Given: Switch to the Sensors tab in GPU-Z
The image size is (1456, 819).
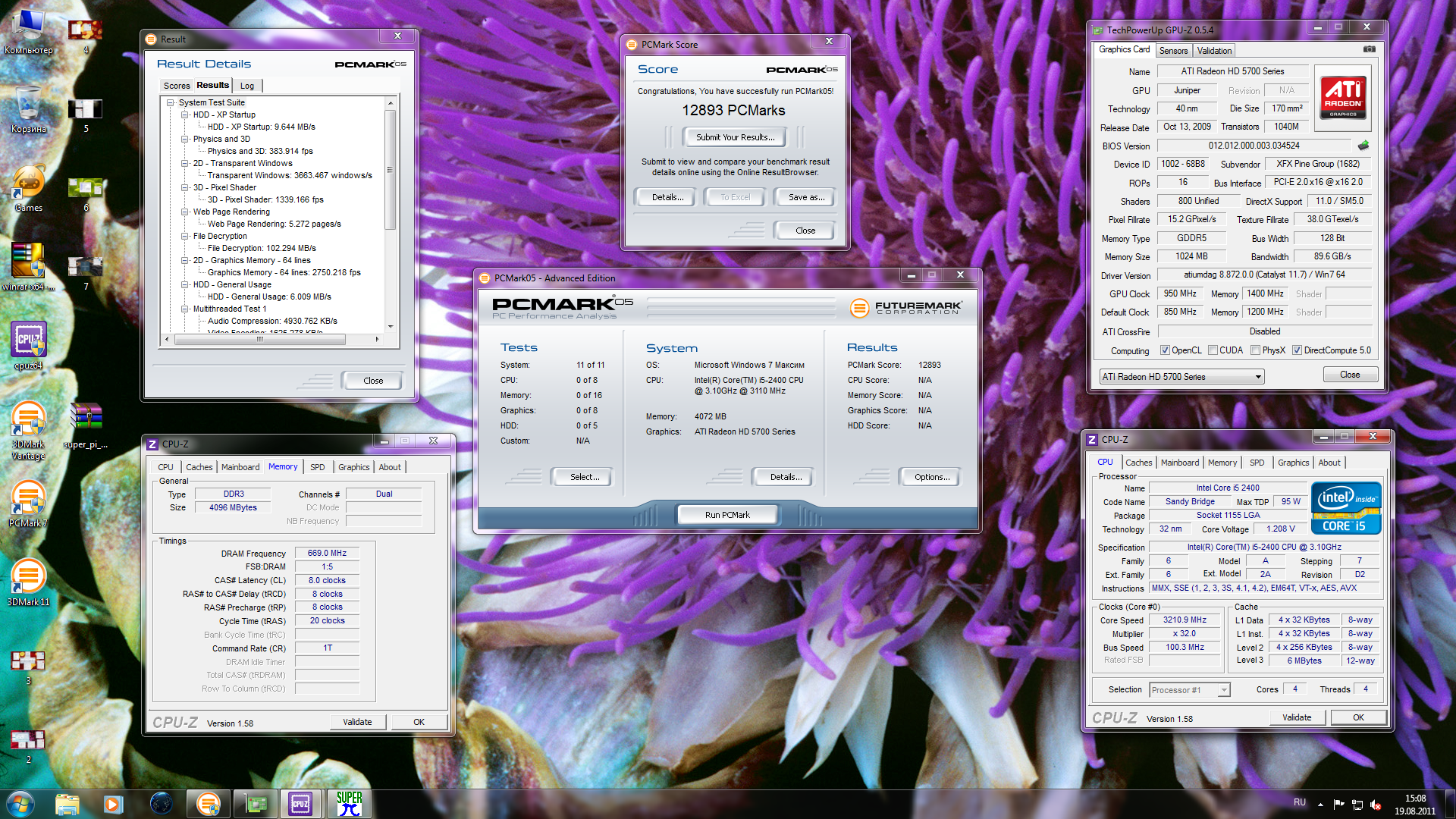Looking at the screenshot, I should click(1173, 51).
